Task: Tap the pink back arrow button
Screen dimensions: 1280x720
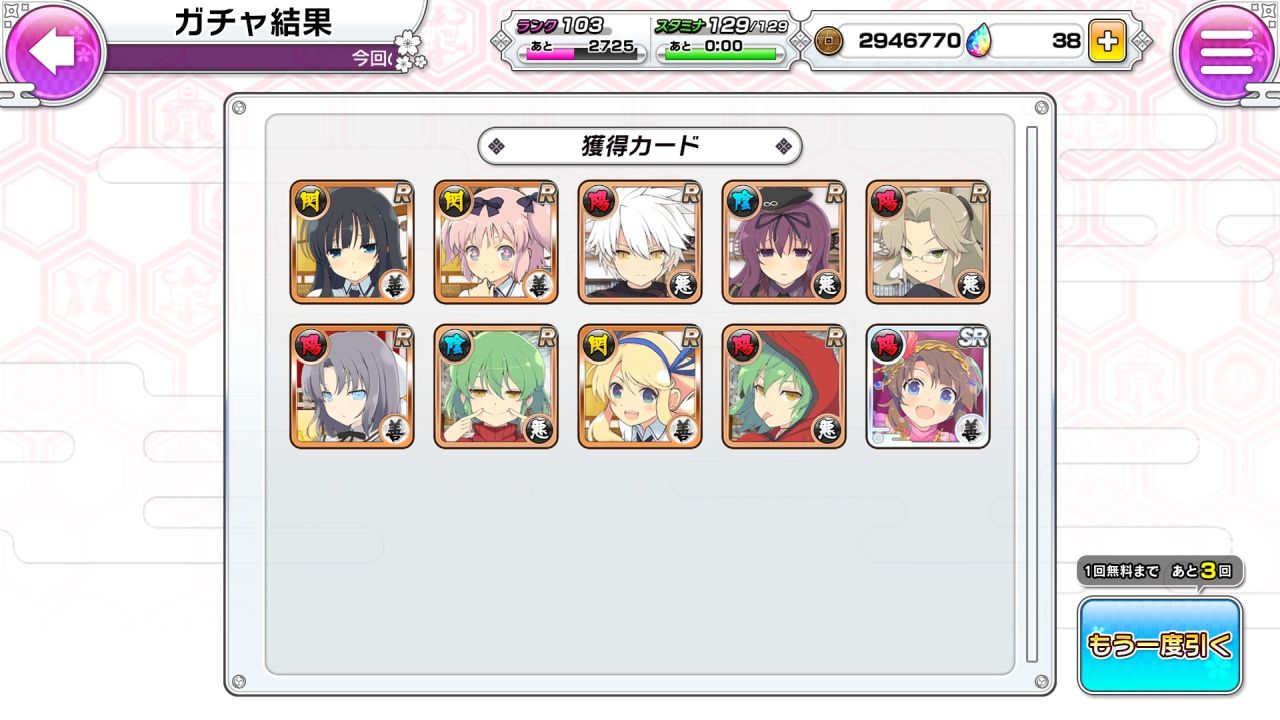Action: pyautogui.click(x=55, y=50)
